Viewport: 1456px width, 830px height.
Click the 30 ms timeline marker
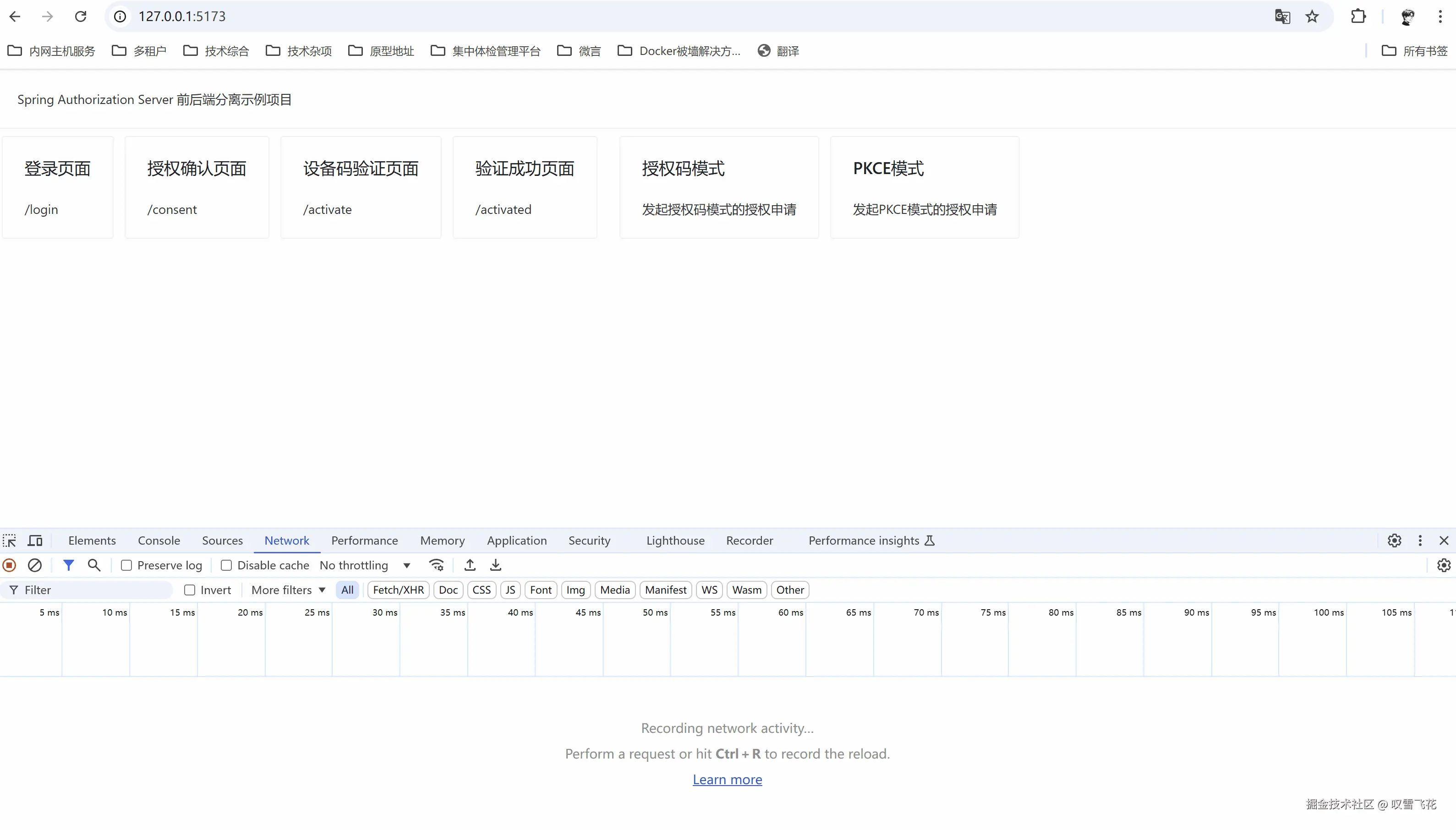pyautogui.click(x=385, y=612)
